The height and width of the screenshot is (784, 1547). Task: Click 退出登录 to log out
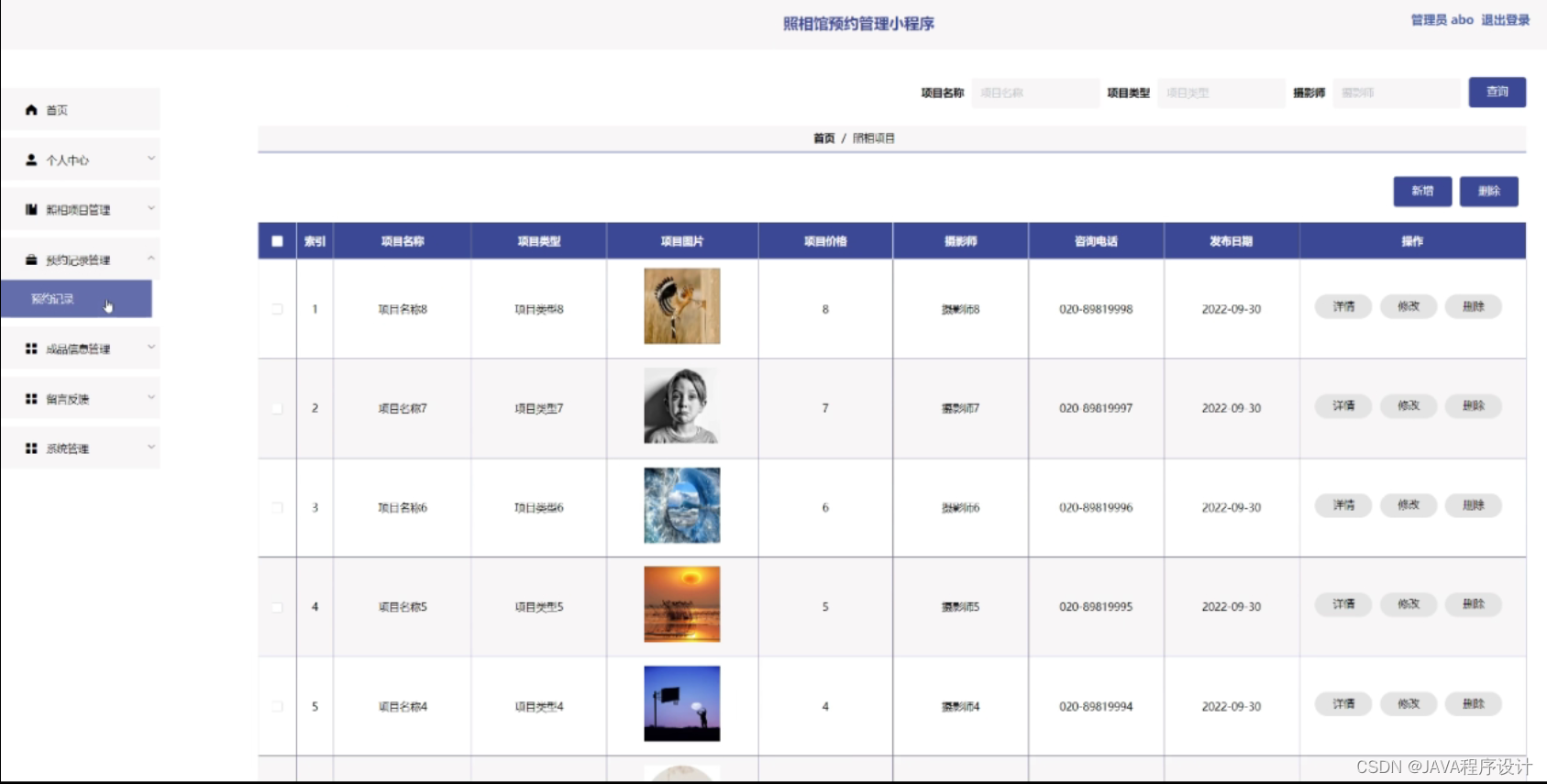coord(1505,20)
